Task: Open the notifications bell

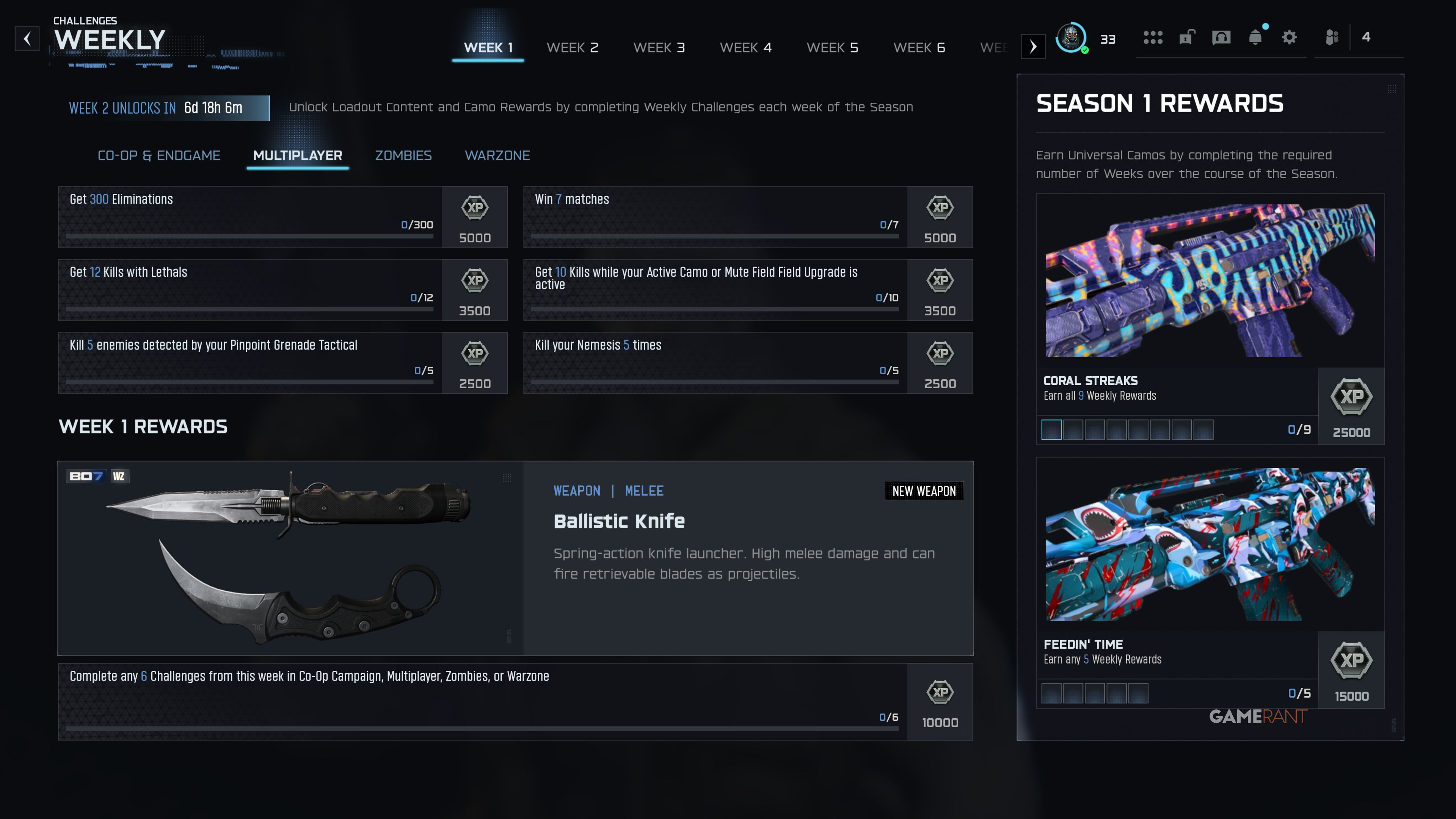Action: click(1255, 38)
